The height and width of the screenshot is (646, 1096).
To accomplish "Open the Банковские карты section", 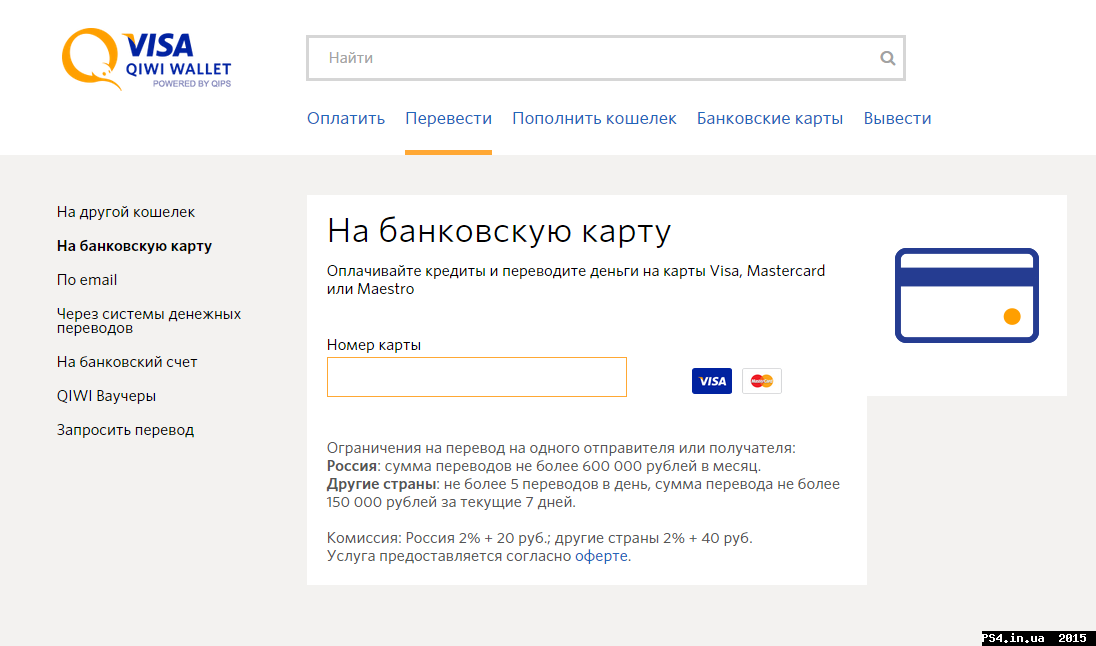I will point(770,117).
